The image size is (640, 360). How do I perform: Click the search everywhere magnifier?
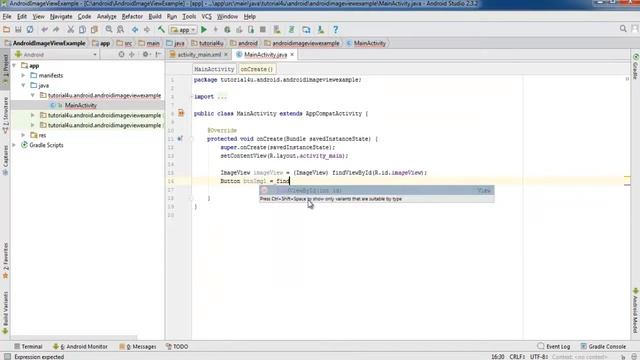coord(623,29)
